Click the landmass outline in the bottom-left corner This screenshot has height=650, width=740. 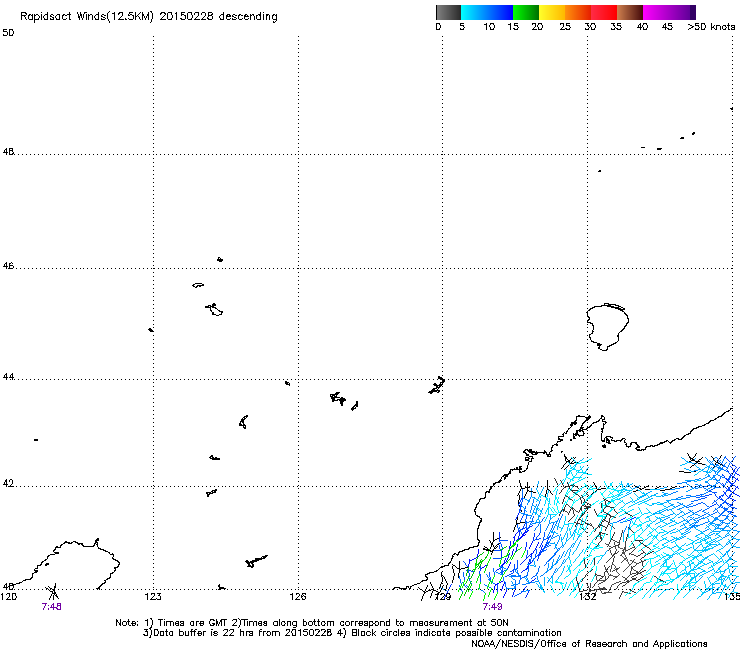[x=61, y=564]
